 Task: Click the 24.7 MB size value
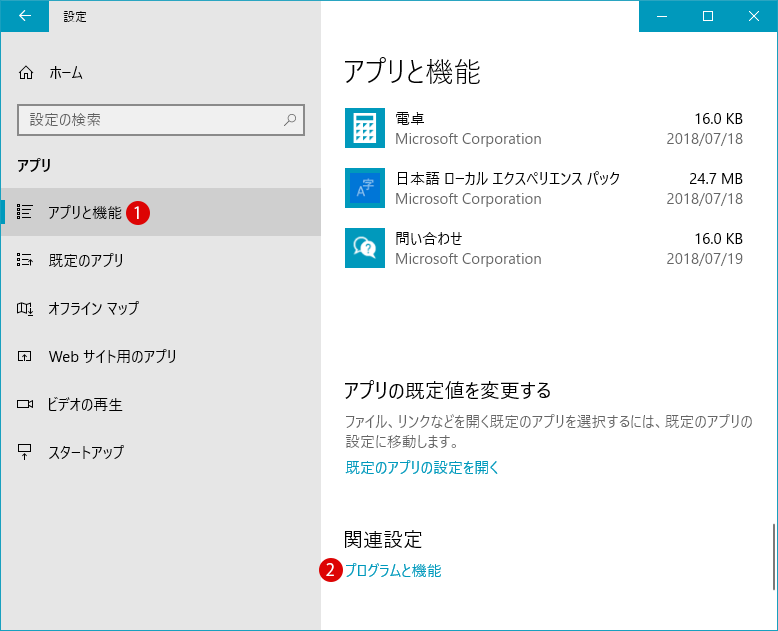click(x=715, y=179)
